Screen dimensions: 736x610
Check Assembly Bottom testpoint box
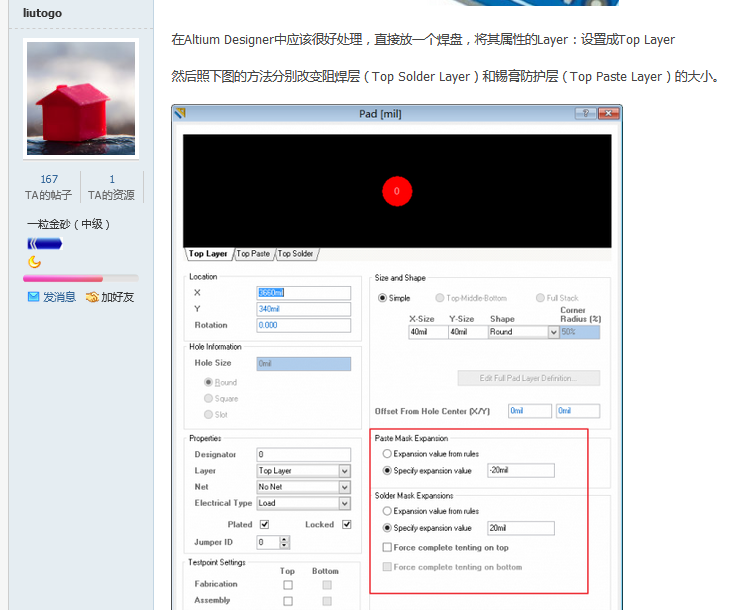pyautogui.click(x=327, y=601)
